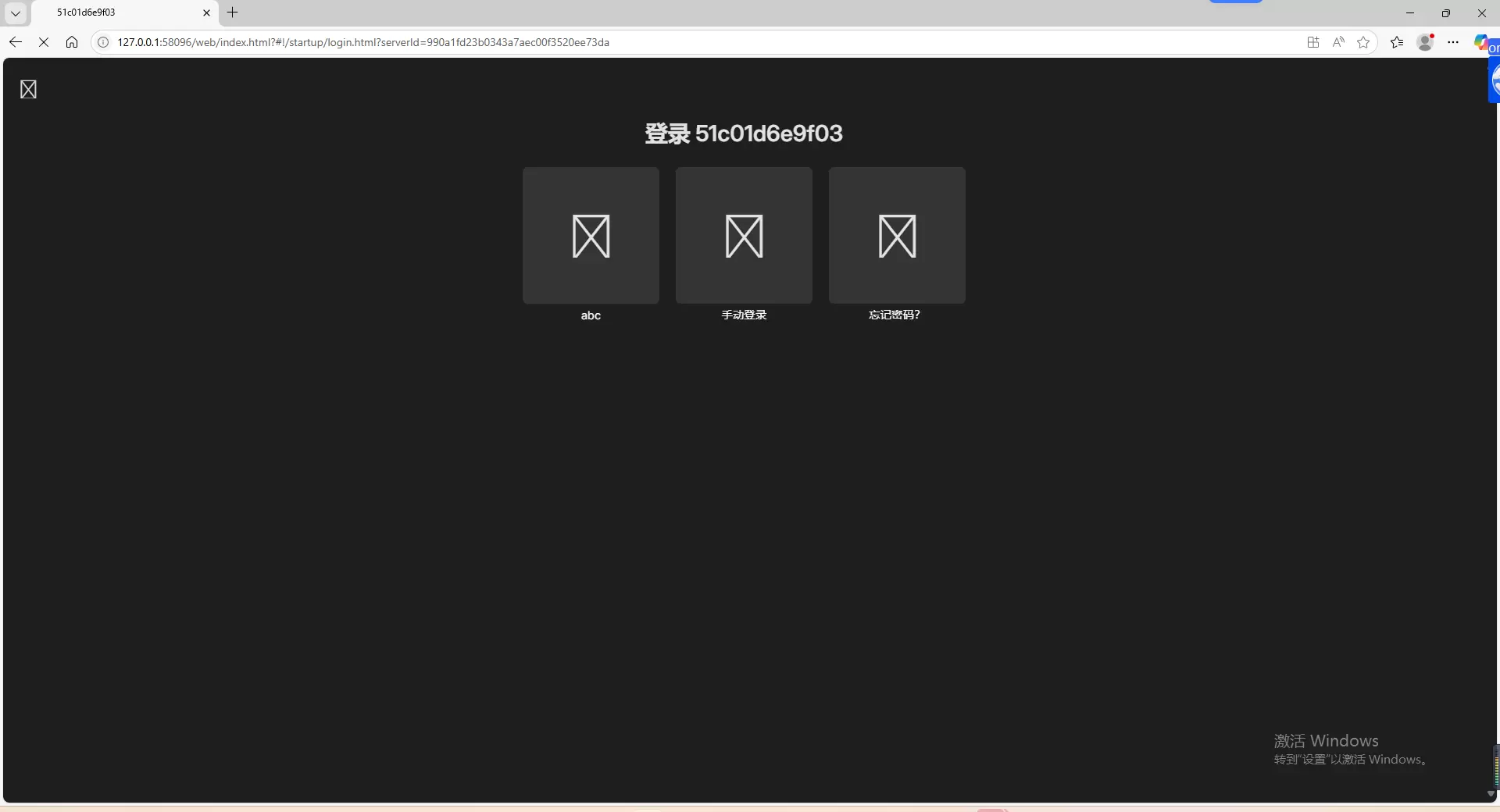Open the browser profile menu
The width and height of the screenshot is (1500, 812).
(1425, 42)
